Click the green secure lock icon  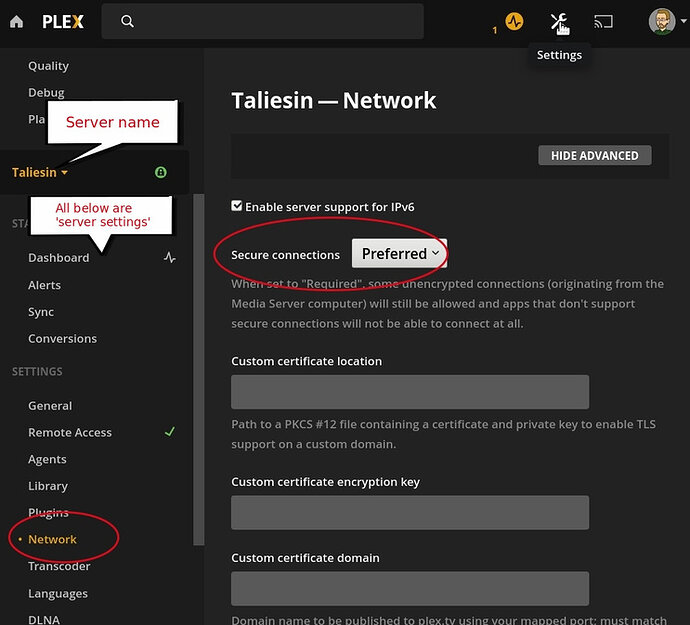pyautogui.click(x=161, y=172)
